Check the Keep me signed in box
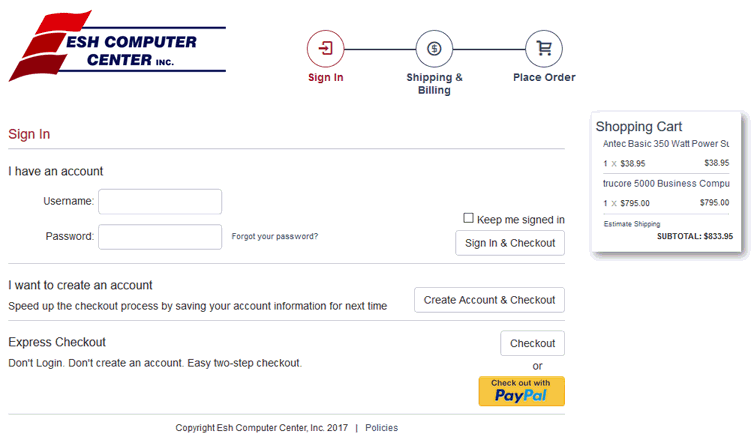Screen dimensions: 751x440 pyautogui.click(x=468, y=219)
